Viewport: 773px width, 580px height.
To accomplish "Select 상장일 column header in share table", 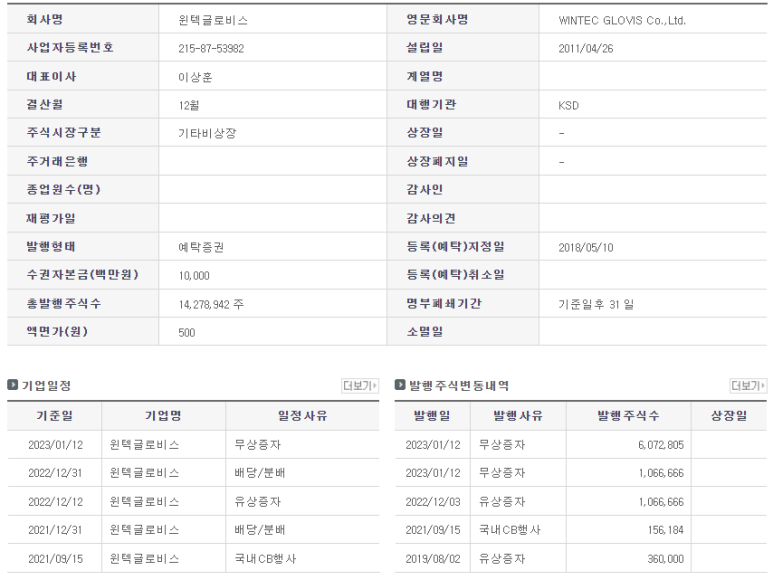I will coord(729,416).
